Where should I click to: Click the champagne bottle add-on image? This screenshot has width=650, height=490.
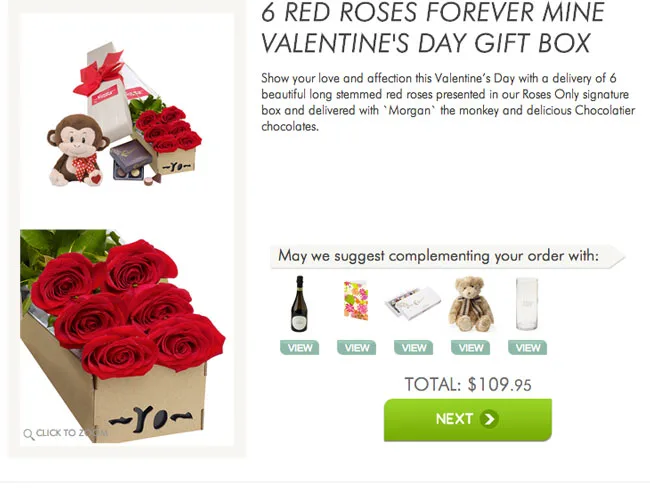tap(298, 304)
